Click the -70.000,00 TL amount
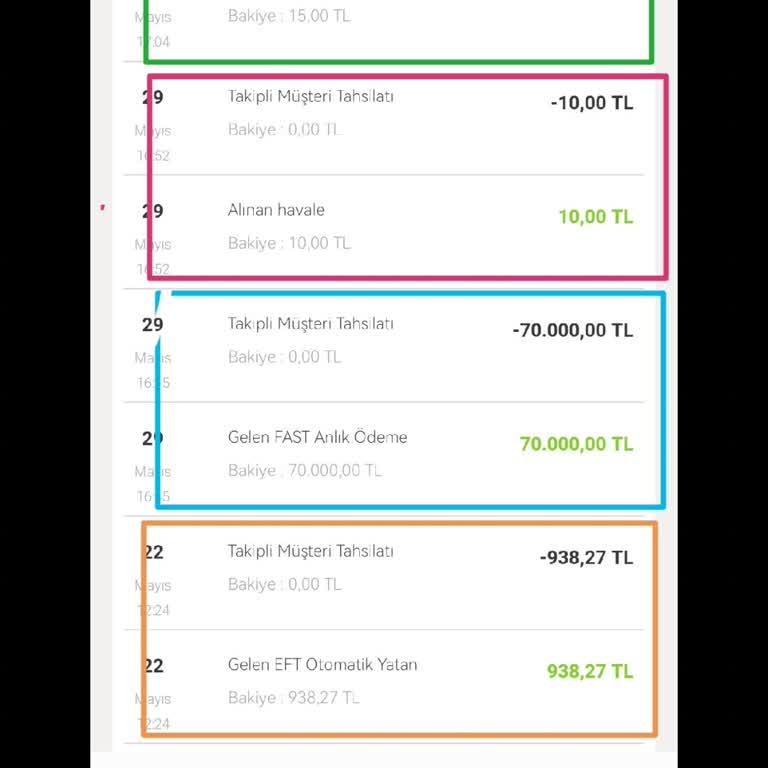This screenshot has width=768, height=768. [572, 330]
